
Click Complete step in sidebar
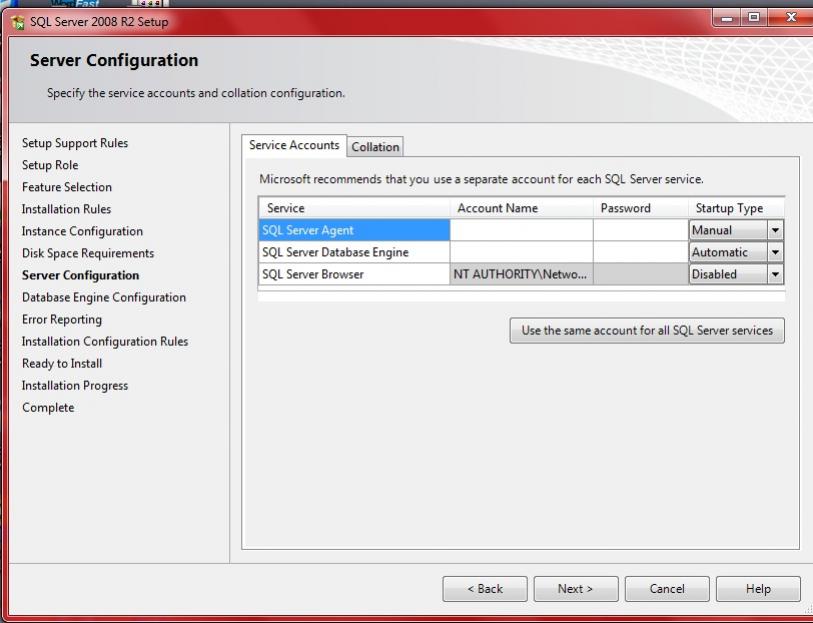(48, 408)
